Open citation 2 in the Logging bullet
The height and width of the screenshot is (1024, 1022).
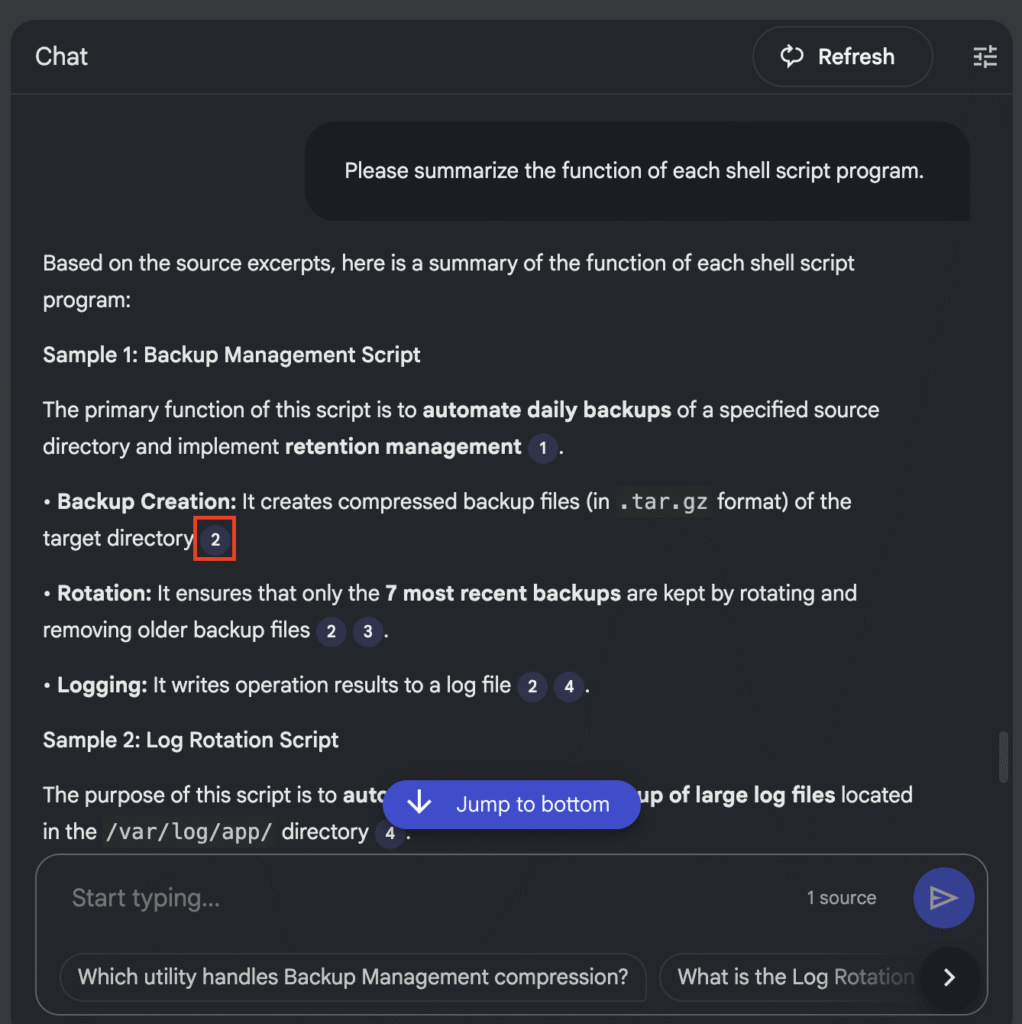pos(532,686)
